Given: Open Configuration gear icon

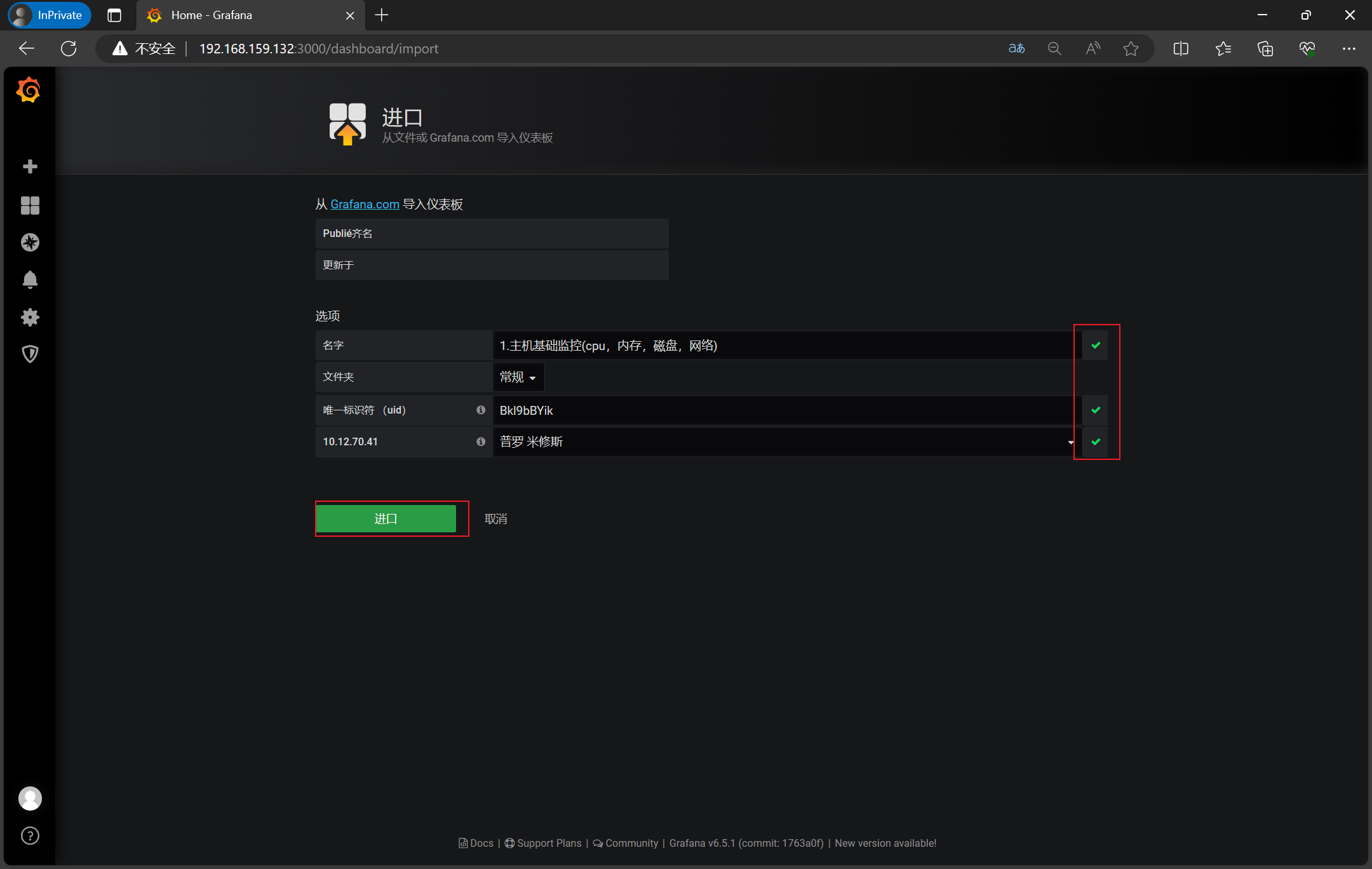Looking at the screenshot, I should 30,317.
